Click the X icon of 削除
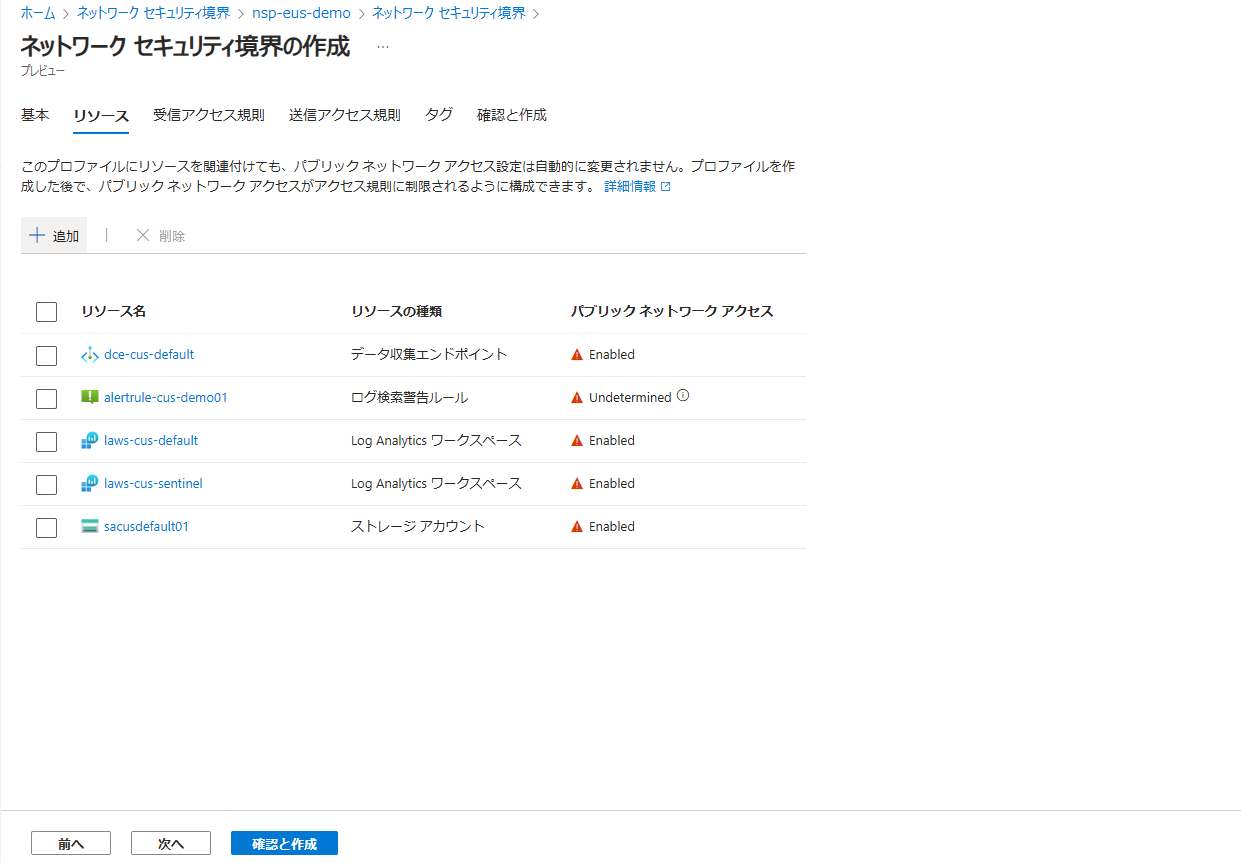1241x863 pixels. click(x=143, y=235)
